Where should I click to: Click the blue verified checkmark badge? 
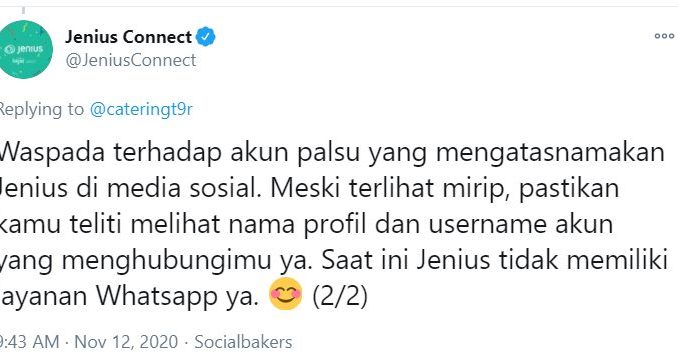(206, 37)
